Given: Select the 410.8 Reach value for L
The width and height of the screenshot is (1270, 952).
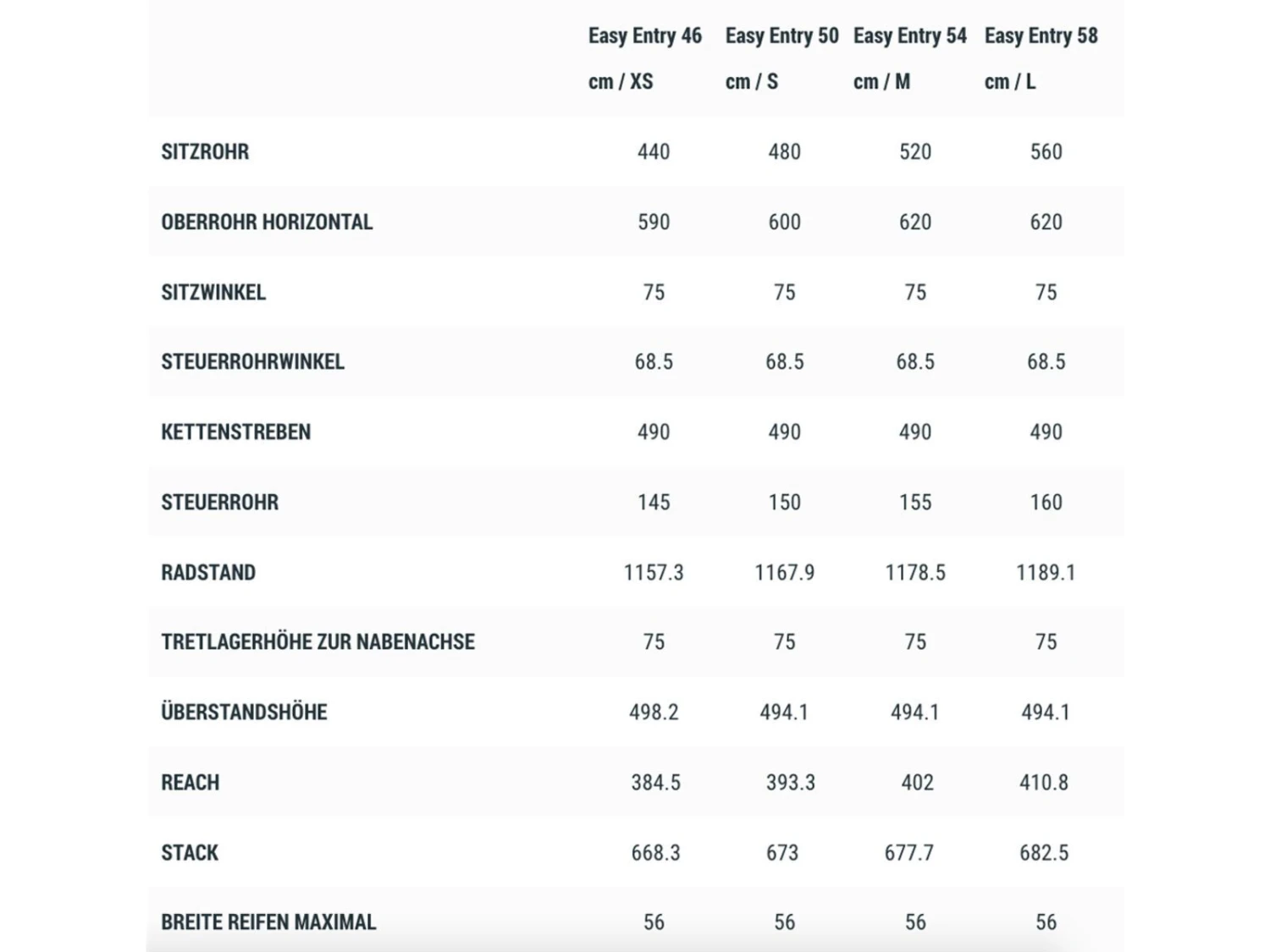Looking at the screenshot, I should click(x=1043, y=783).
